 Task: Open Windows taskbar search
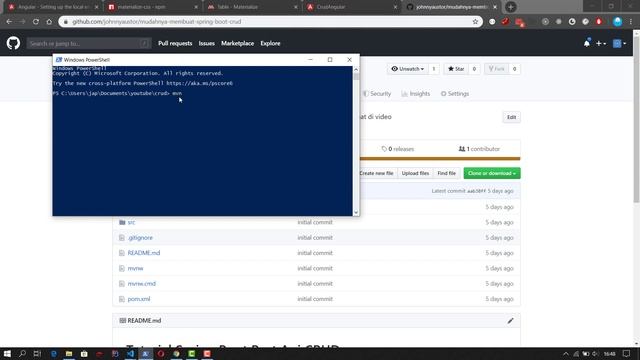22,354
